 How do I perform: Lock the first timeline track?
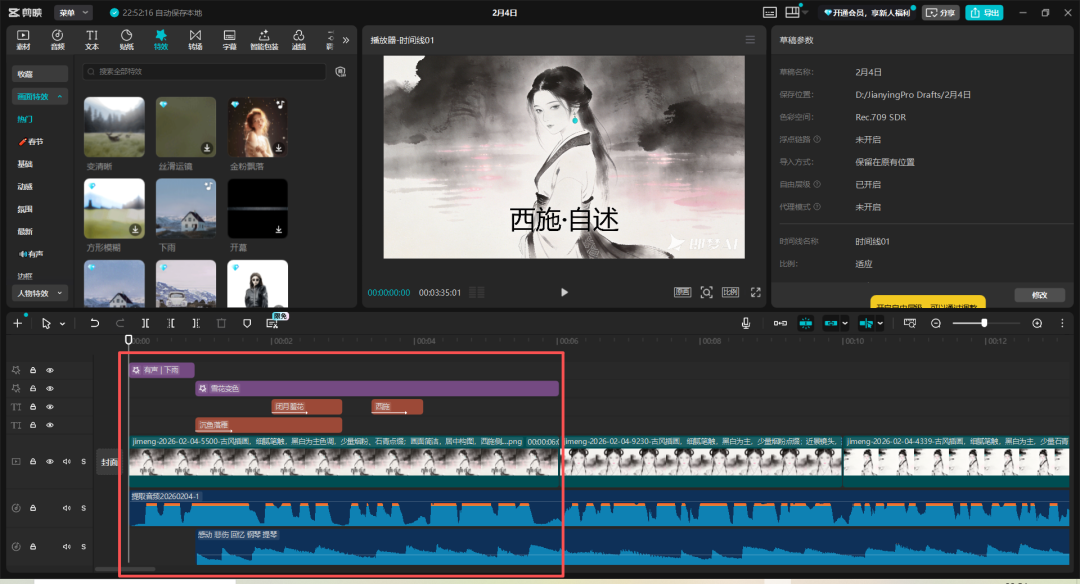(x=33, y=370)
